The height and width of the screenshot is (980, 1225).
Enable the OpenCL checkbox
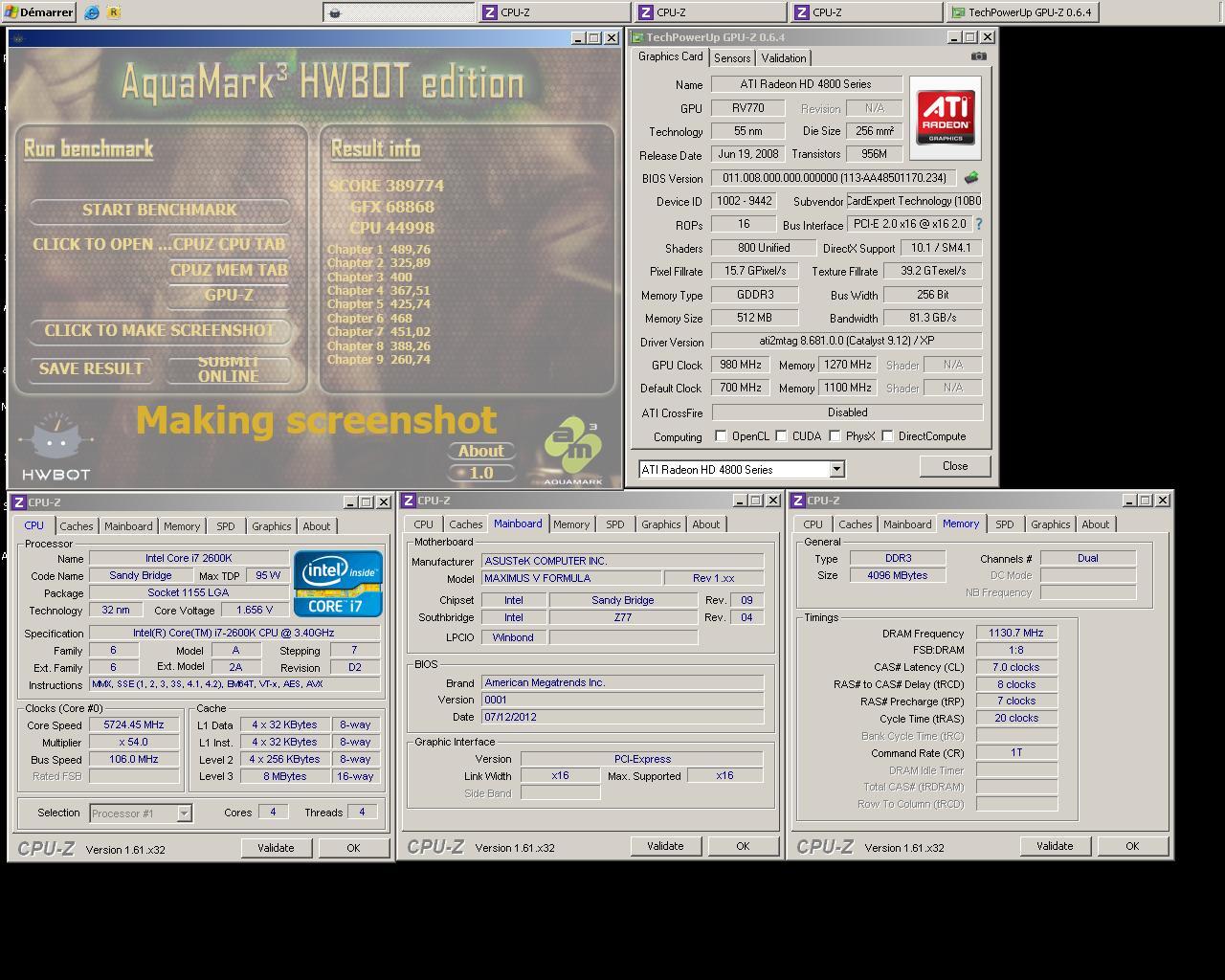722,436
